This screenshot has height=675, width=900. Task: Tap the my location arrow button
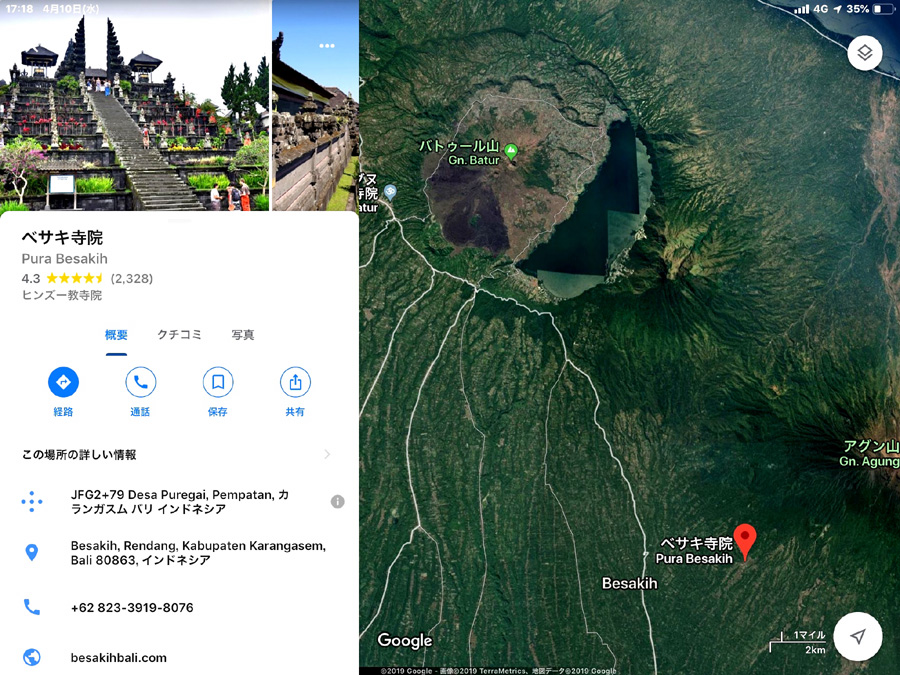coord(858,637)
